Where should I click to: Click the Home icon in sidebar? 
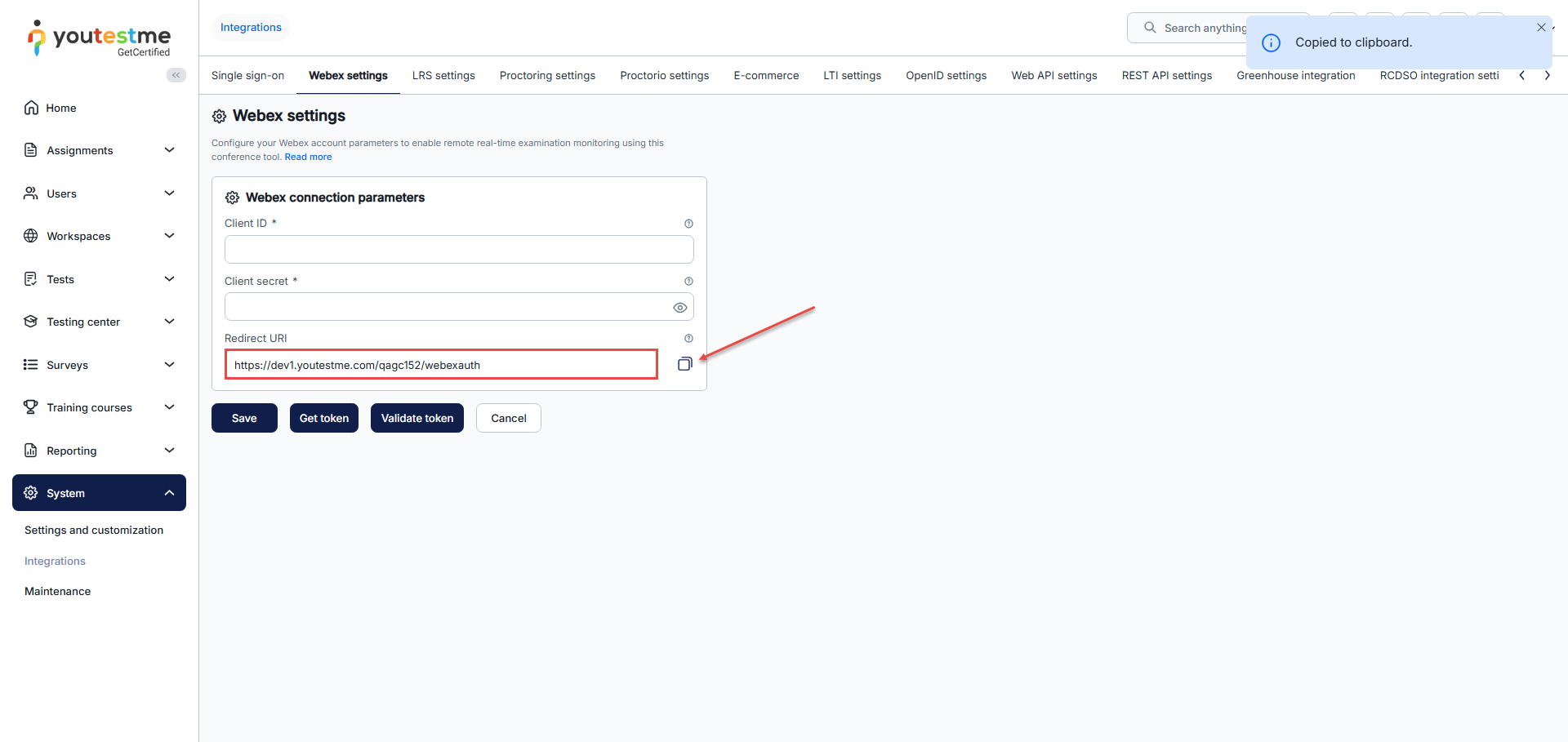tap(31, 108)
